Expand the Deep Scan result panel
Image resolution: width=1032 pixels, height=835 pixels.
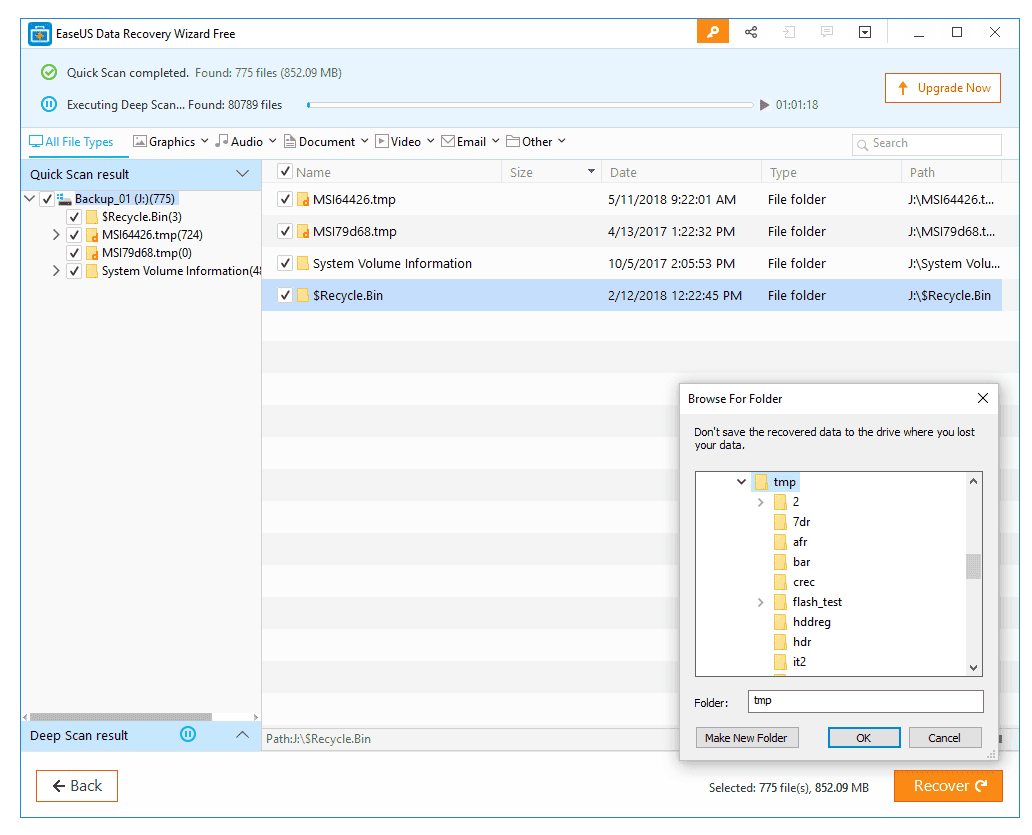[x=242, y=734]
